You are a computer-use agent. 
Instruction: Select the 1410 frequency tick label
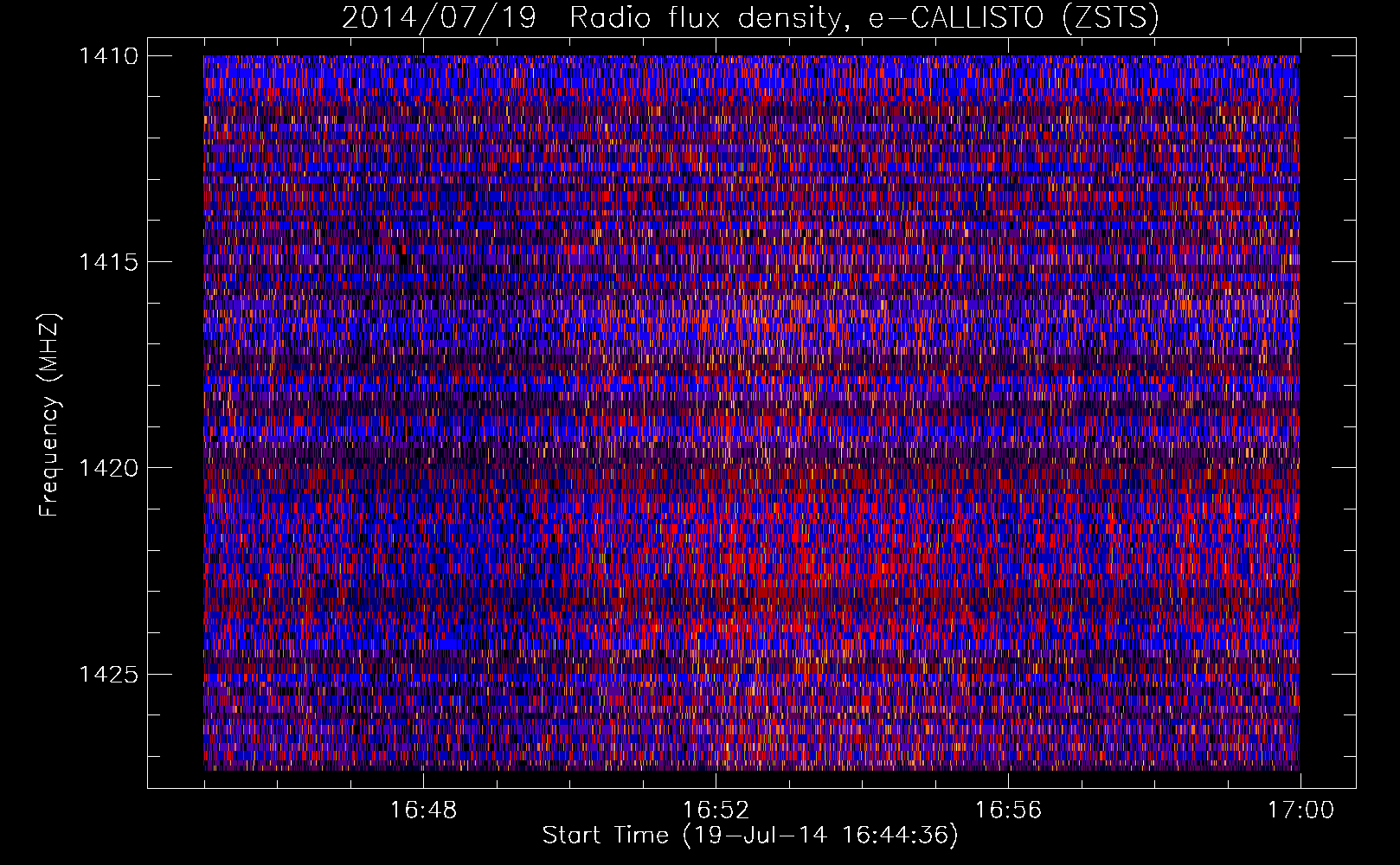108,56
